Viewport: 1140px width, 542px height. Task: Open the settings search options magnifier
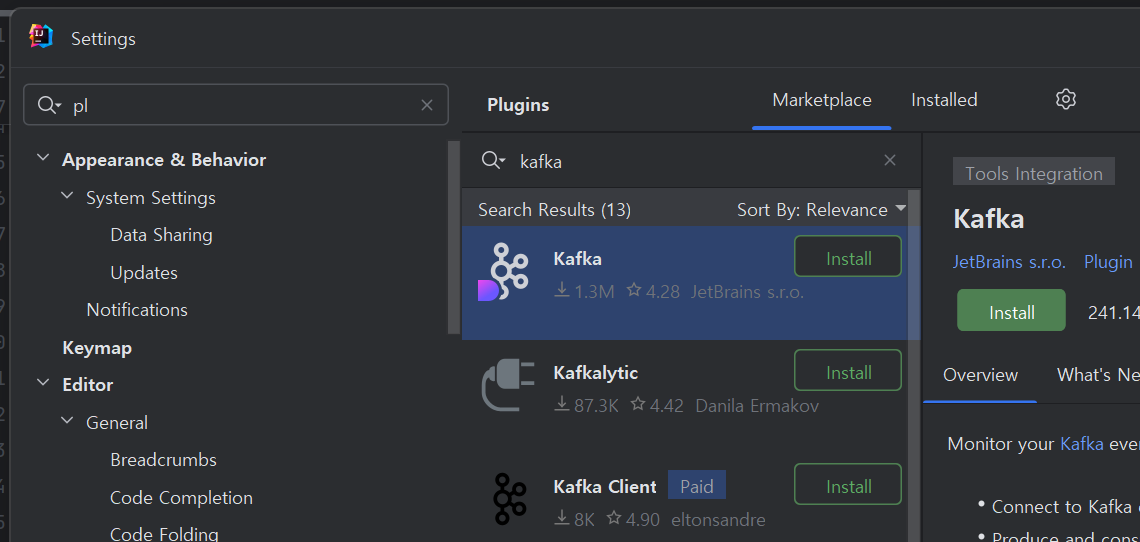pyautogui.click(x=49, y=105)
